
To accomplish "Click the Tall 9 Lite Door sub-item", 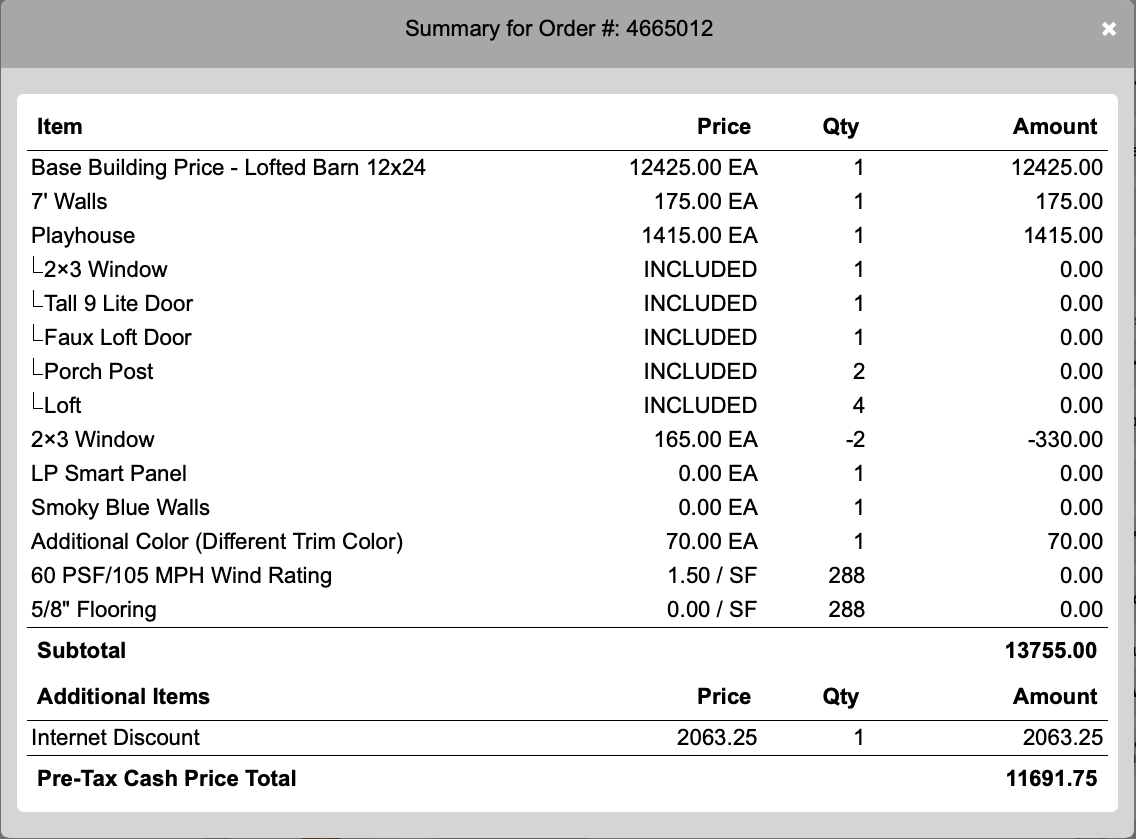I will click(118, 304).
